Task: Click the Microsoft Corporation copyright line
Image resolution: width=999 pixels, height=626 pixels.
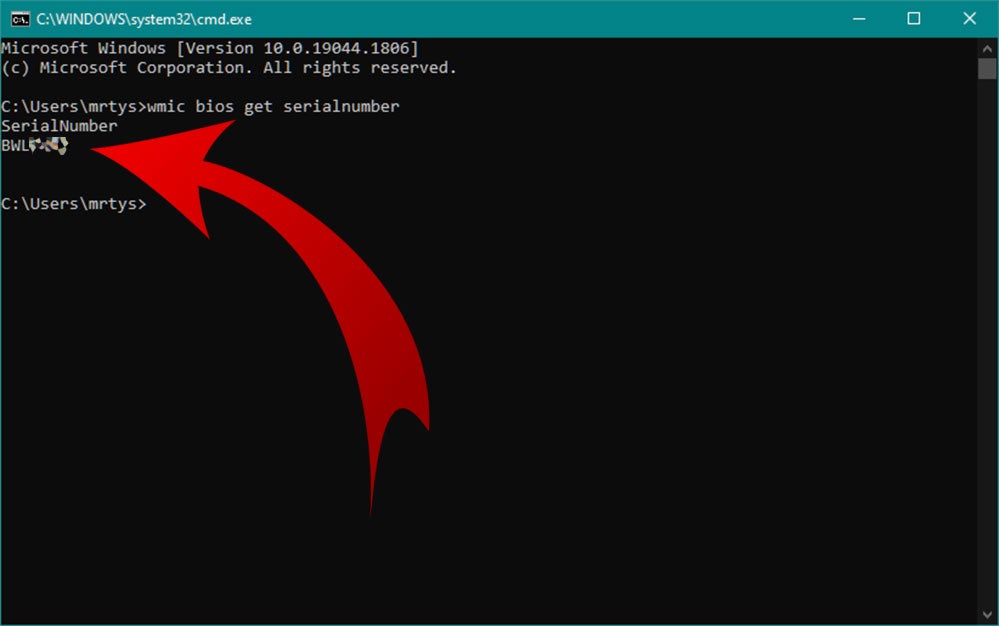Action: tap(229, 68)
